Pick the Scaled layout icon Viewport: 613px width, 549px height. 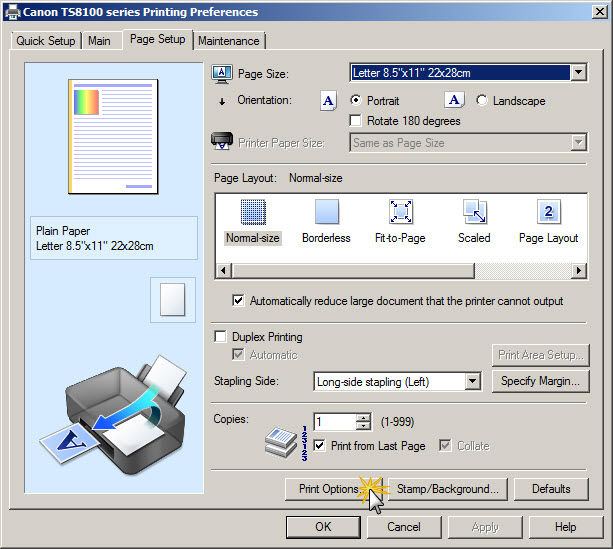click(x=474, y=212)
